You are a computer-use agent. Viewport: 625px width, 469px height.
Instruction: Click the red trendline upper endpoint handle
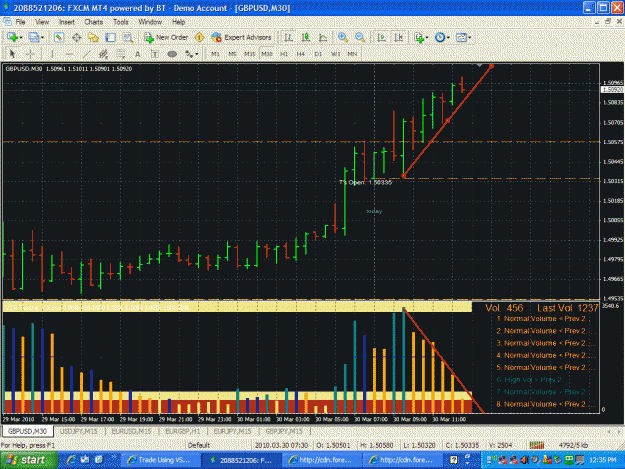(491, 66)
